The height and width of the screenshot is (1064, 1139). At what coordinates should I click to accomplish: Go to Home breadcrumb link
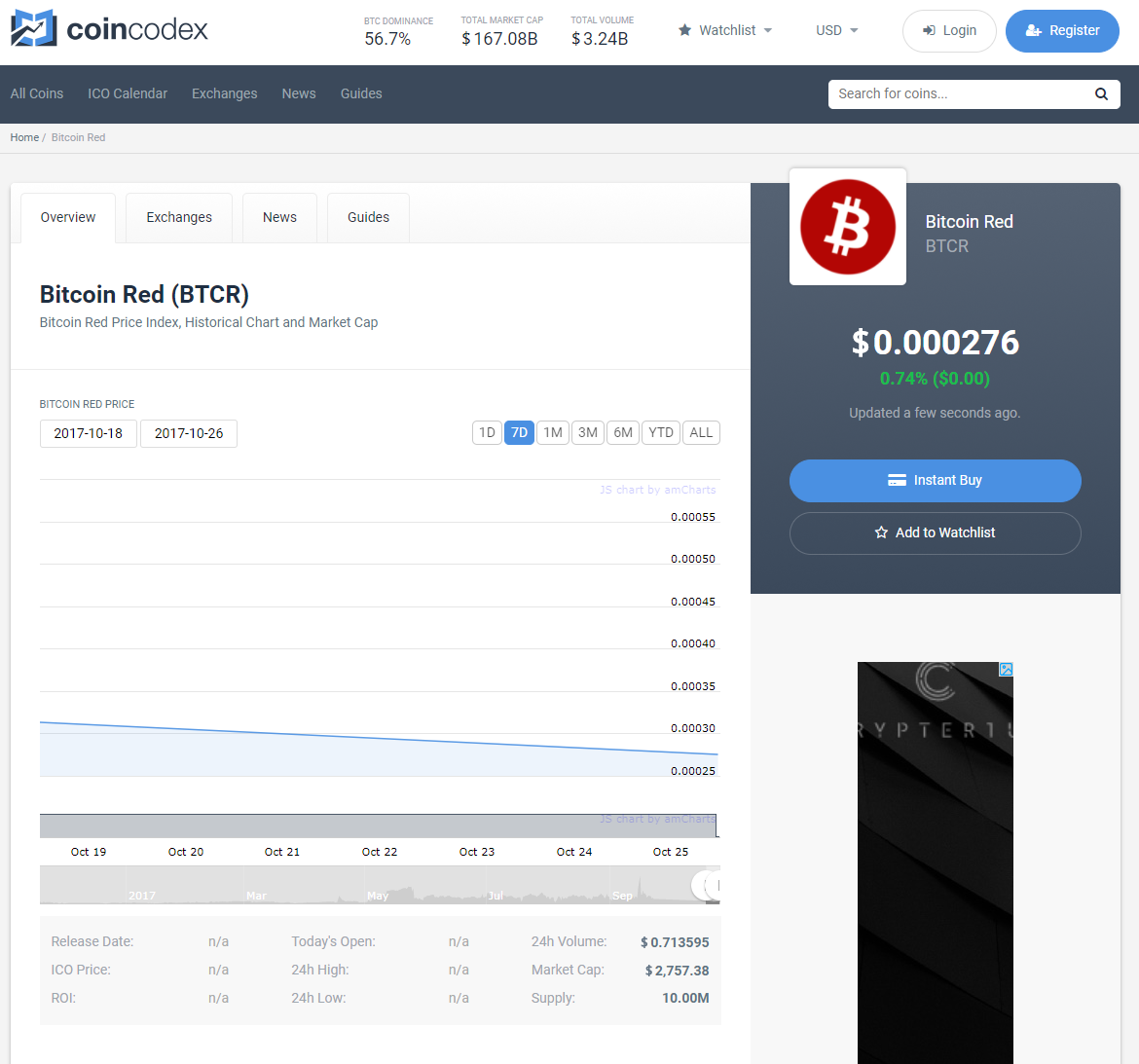(x=24, y=137)
